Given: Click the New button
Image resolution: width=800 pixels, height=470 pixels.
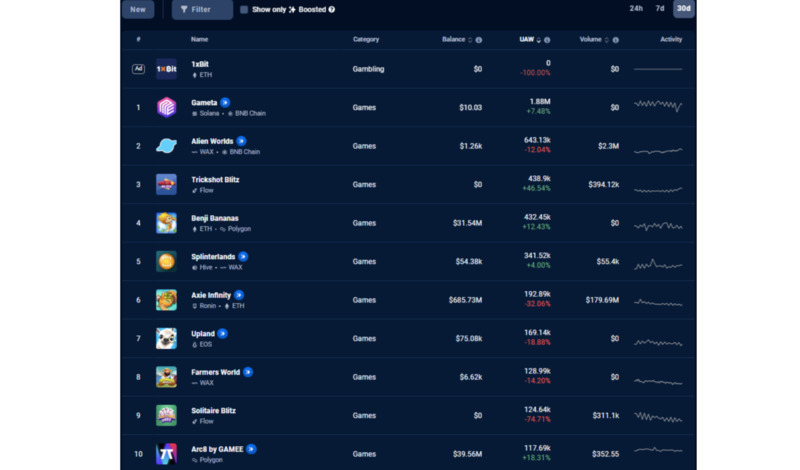Looking at the screenshot, I should (138, 9).
